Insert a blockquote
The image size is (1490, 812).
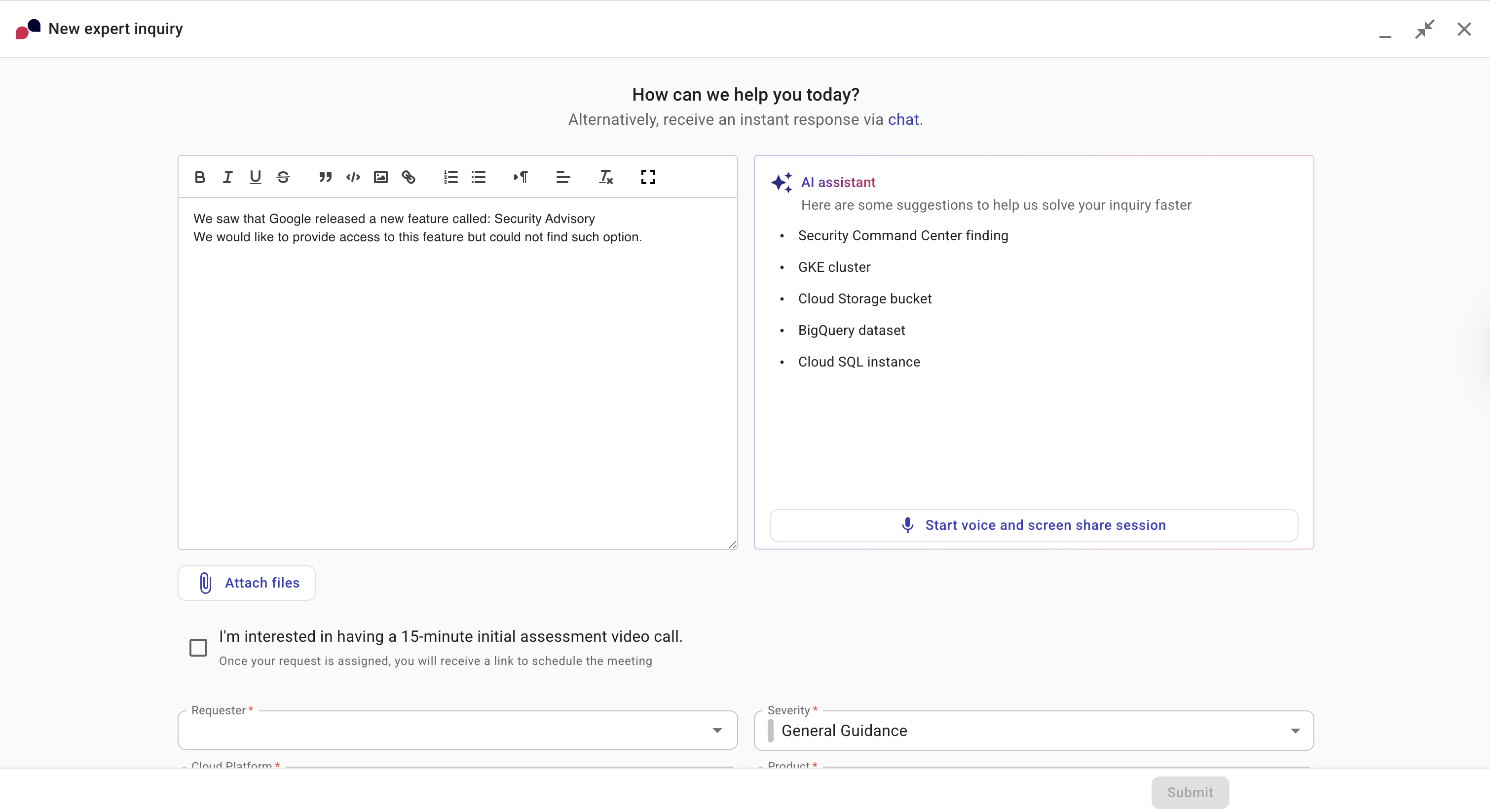click(x=325, y=177)
